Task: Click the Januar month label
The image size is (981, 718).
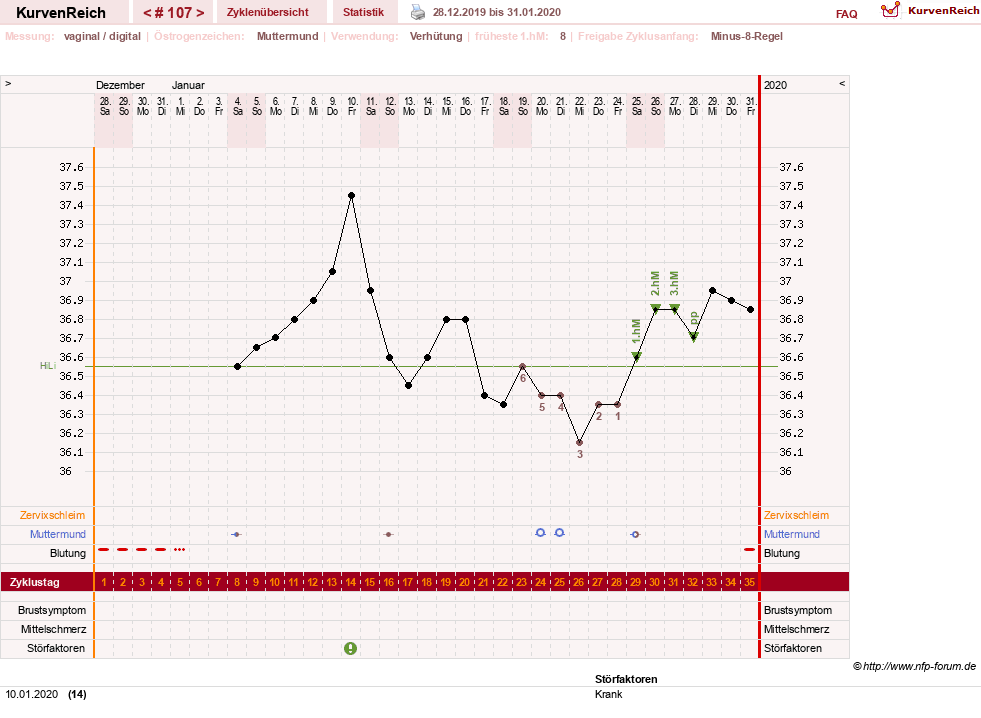Action: click(188, 85)
